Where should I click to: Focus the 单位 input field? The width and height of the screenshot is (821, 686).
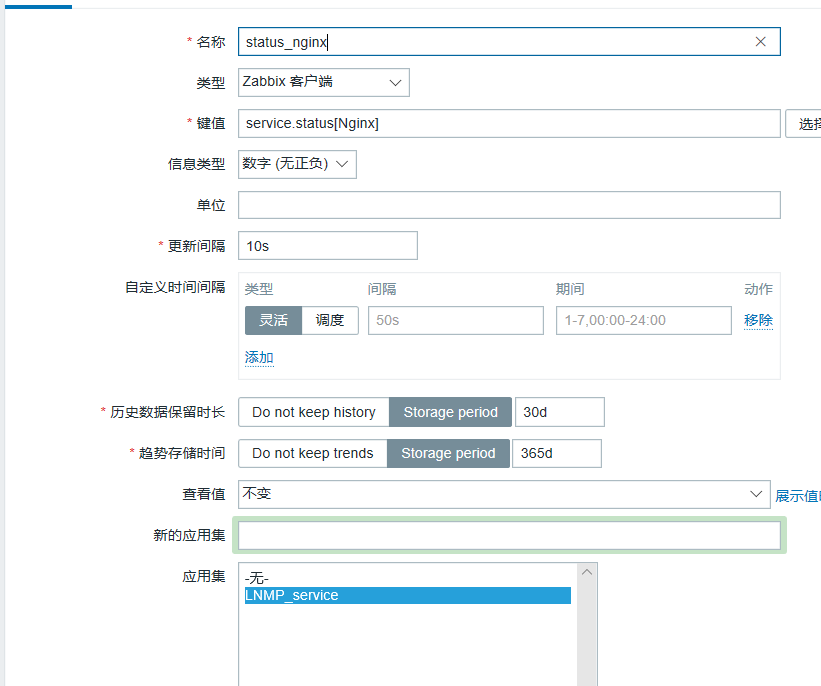[509, 205]
